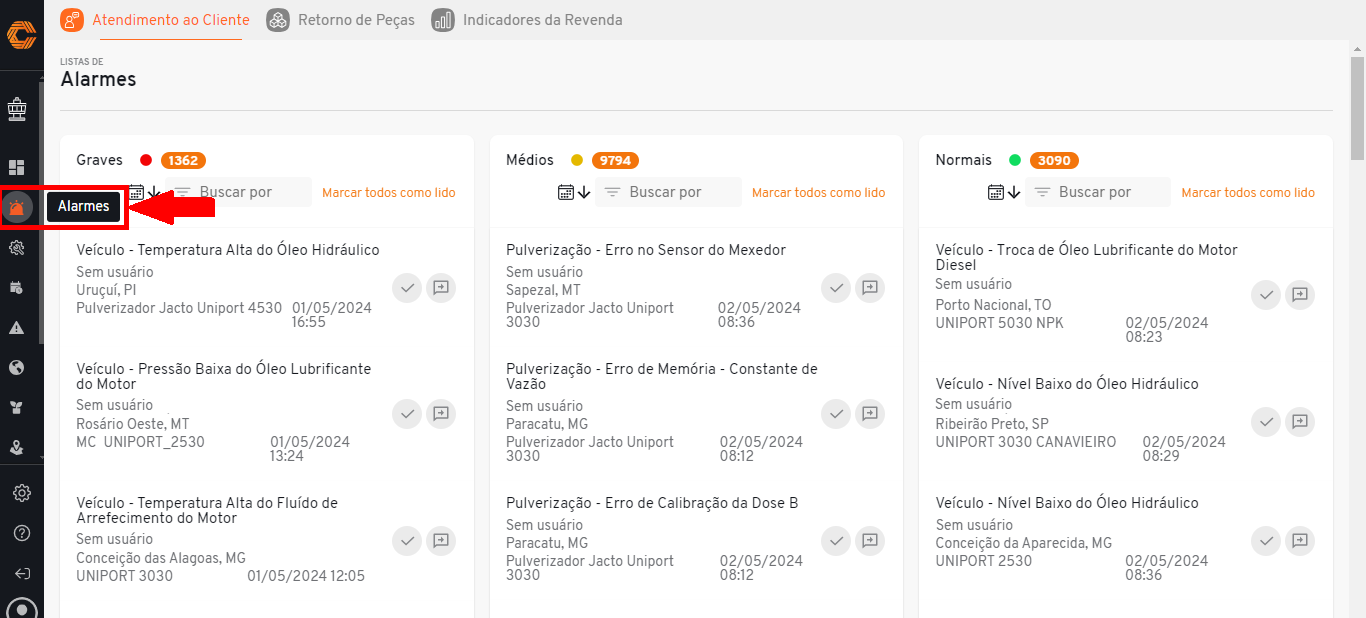The height and width of the screenshot is (618, 1366).
Task: Open the help question mark icon
Action: [22, 533]
